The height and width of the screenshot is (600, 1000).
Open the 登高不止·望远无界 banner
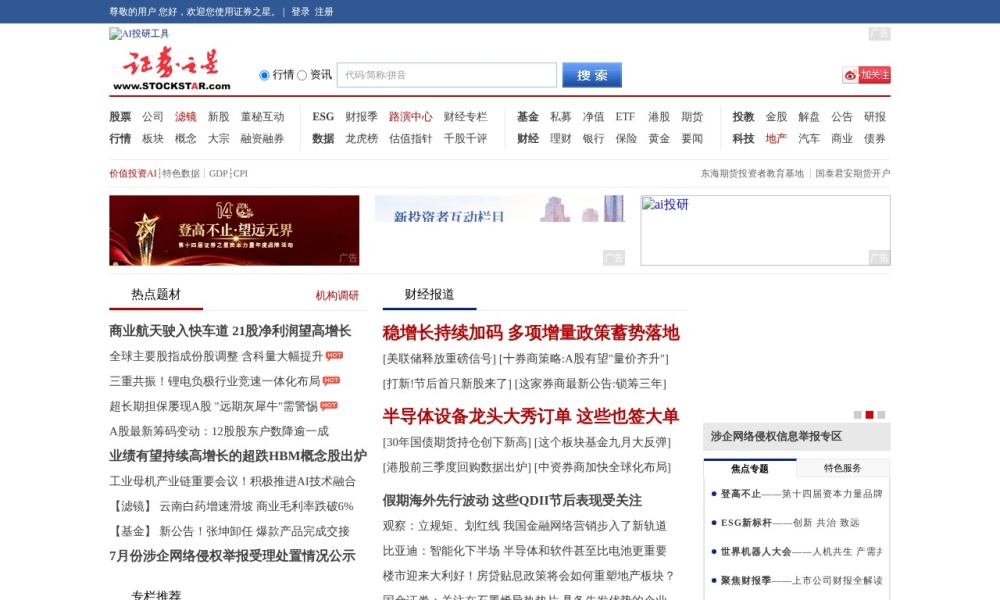pyautogui.click(x=234, y=230)
